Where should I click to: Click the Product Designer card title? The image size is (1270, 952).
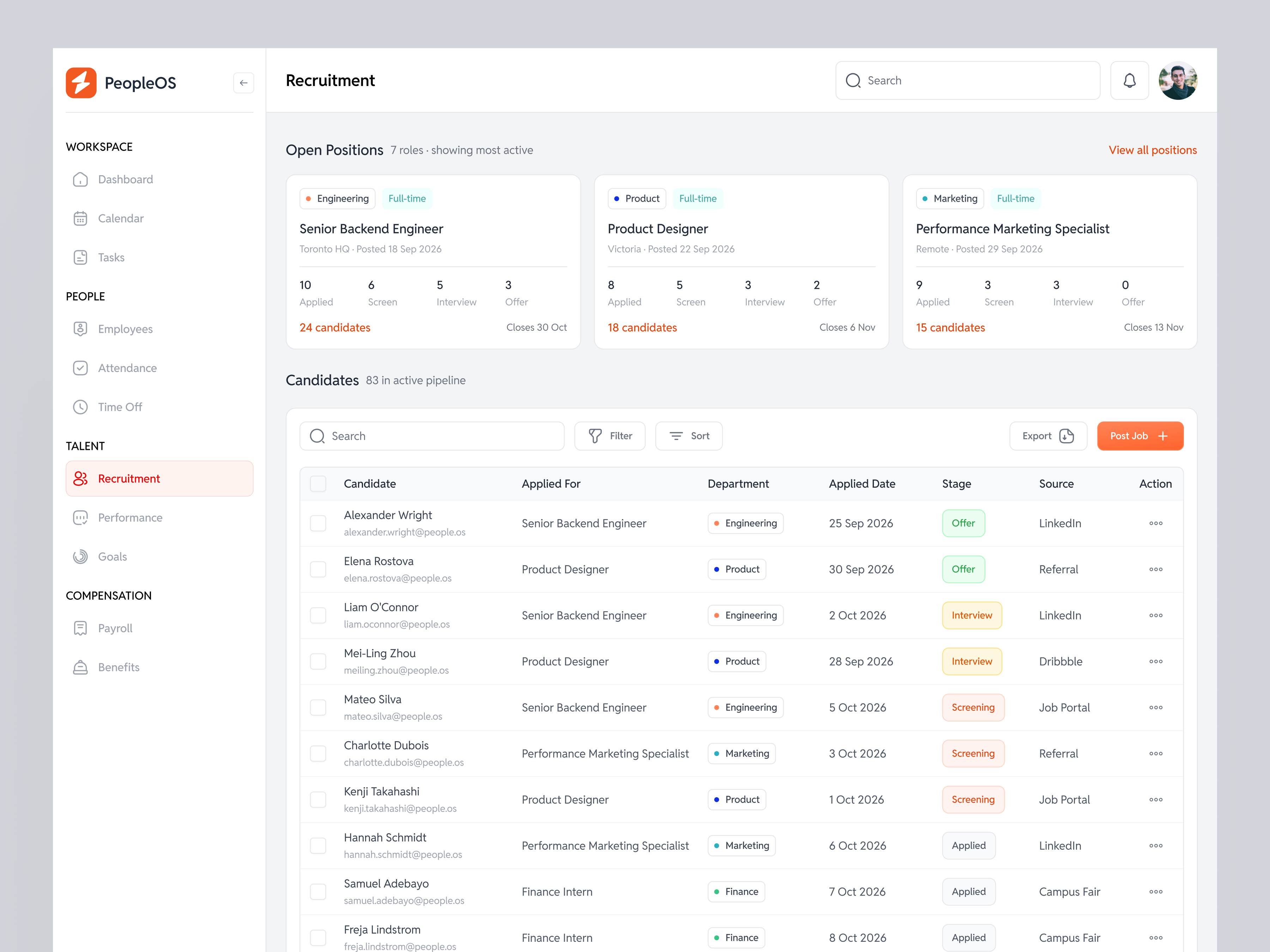click(657, 229)
